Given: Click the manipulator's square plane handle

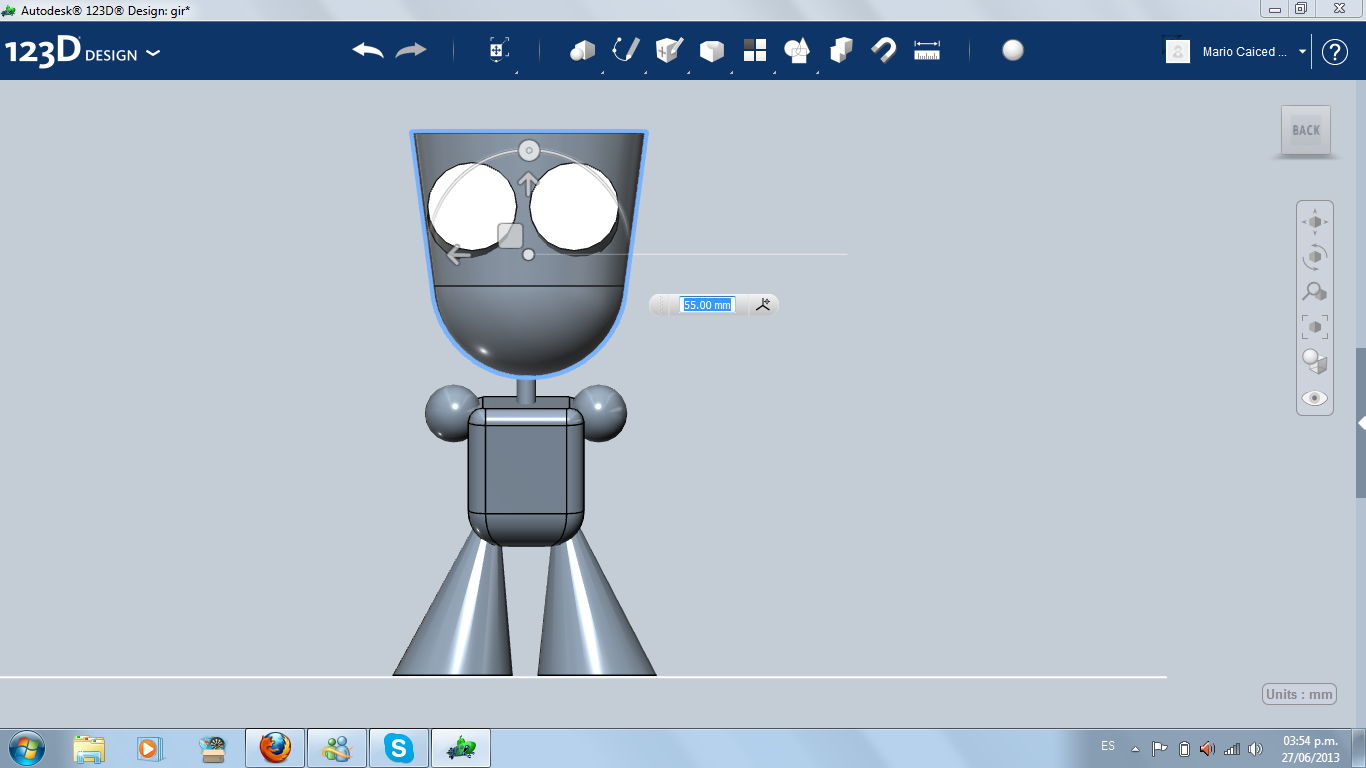Looking at the screenshot, I should click(511, 236).
